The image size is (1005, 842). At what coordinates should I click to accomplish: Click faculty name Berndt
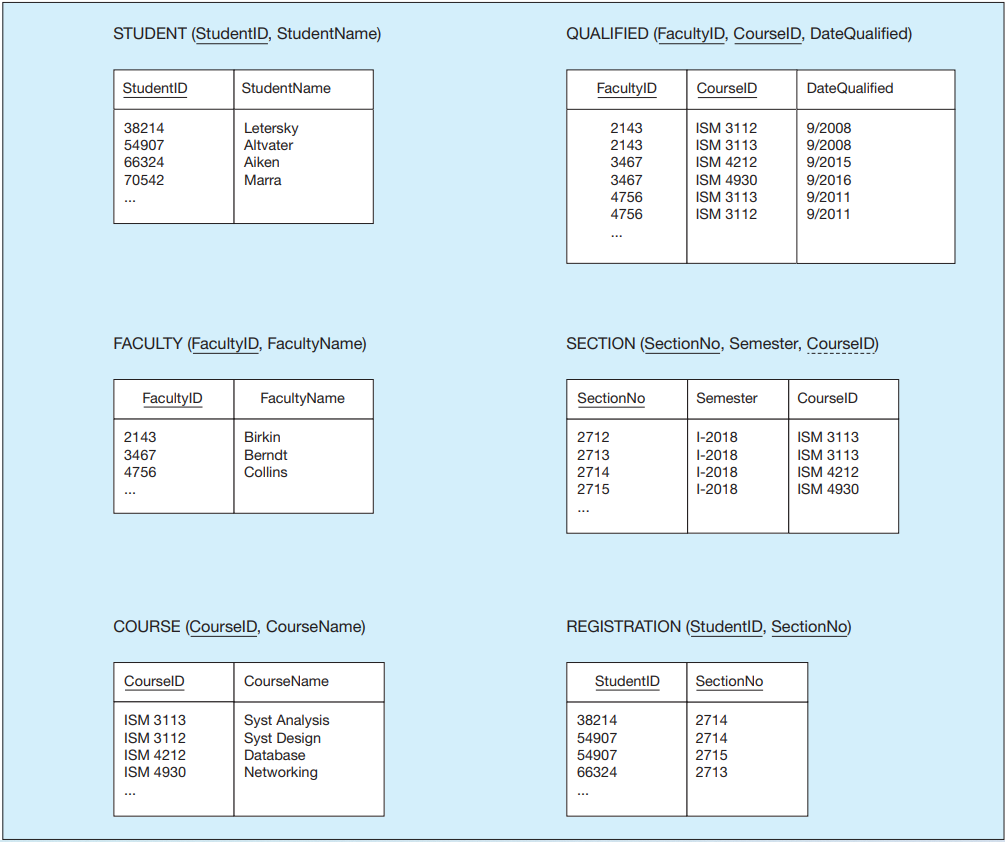[x=265, y=455]
